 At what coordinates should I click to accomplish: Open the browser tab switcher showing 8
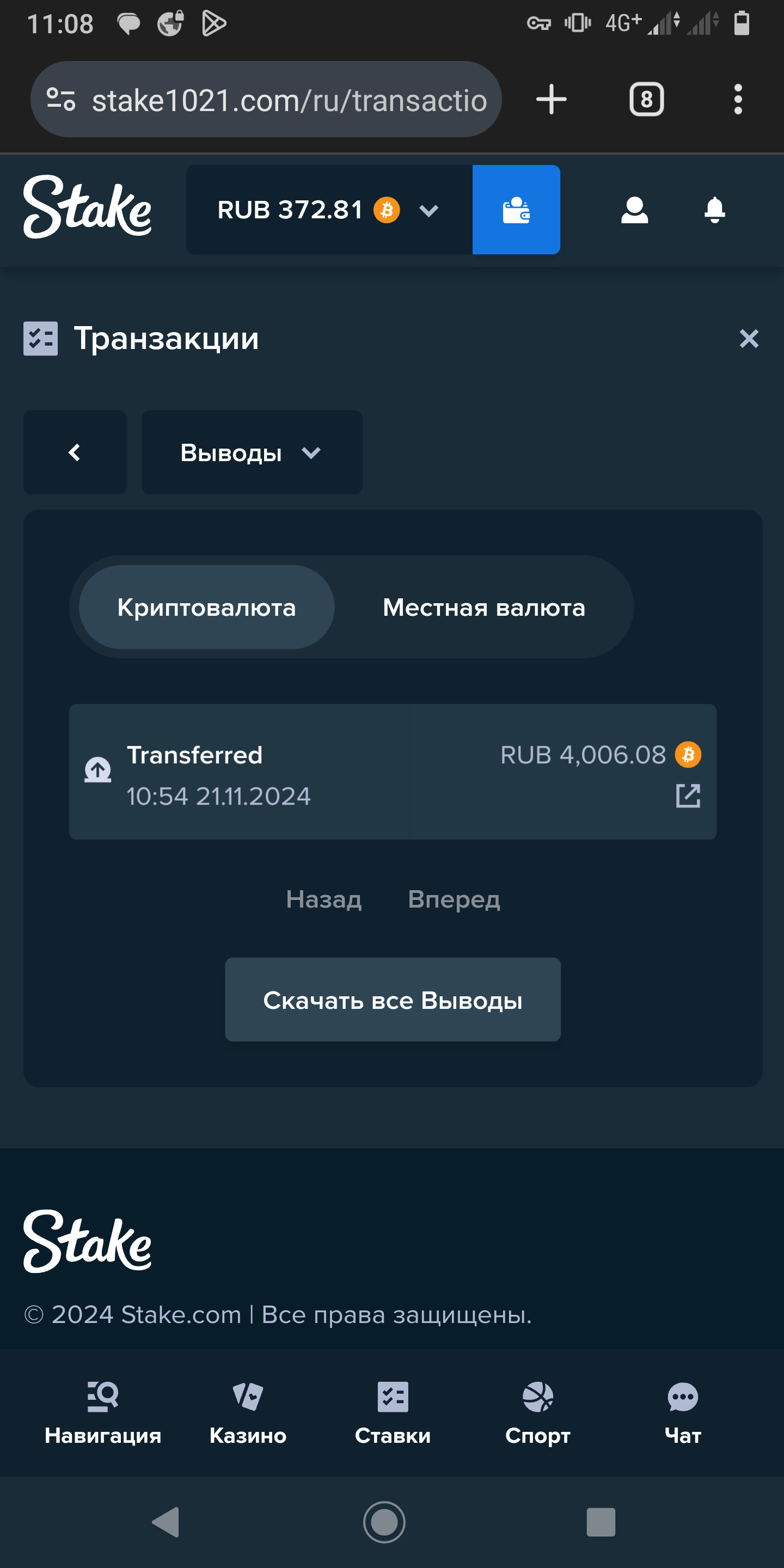pyautogui.click(x=646, y=99)
